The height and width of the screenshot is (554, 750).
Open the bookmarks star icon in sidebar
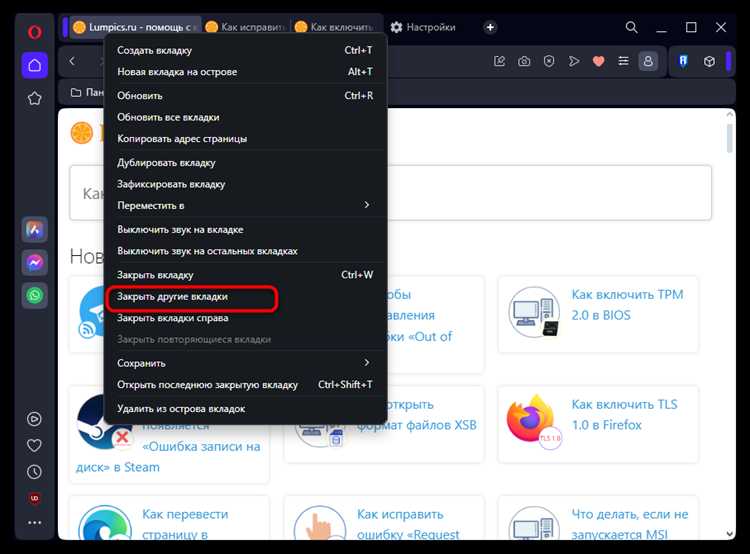[x=34, y=99]
